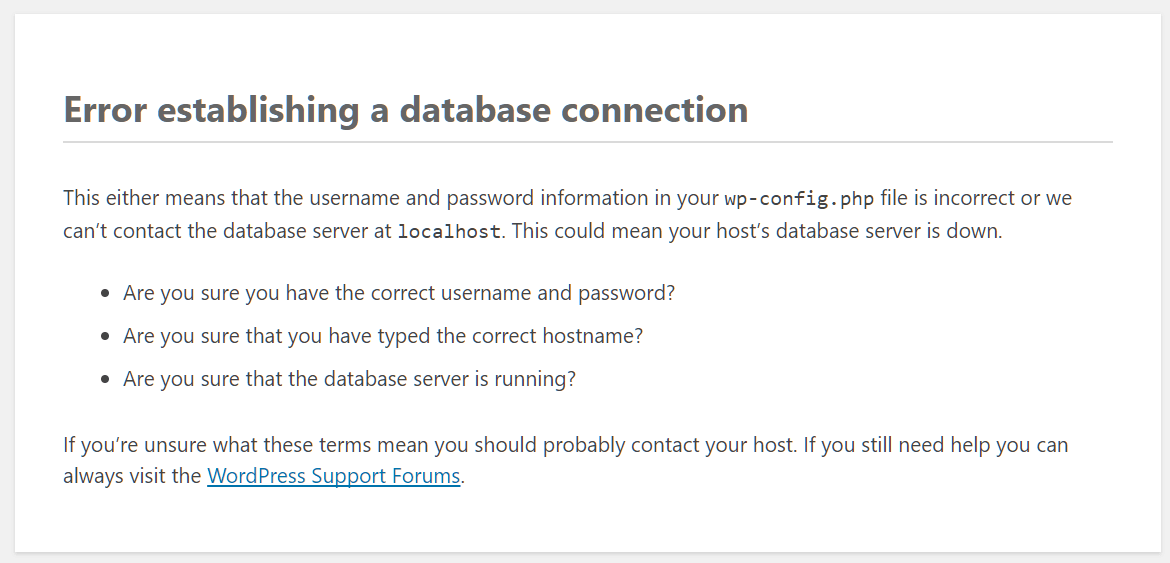1170x563 pixels.
Task: Select the correct username and password question
Action: click(x=399, y=293)
